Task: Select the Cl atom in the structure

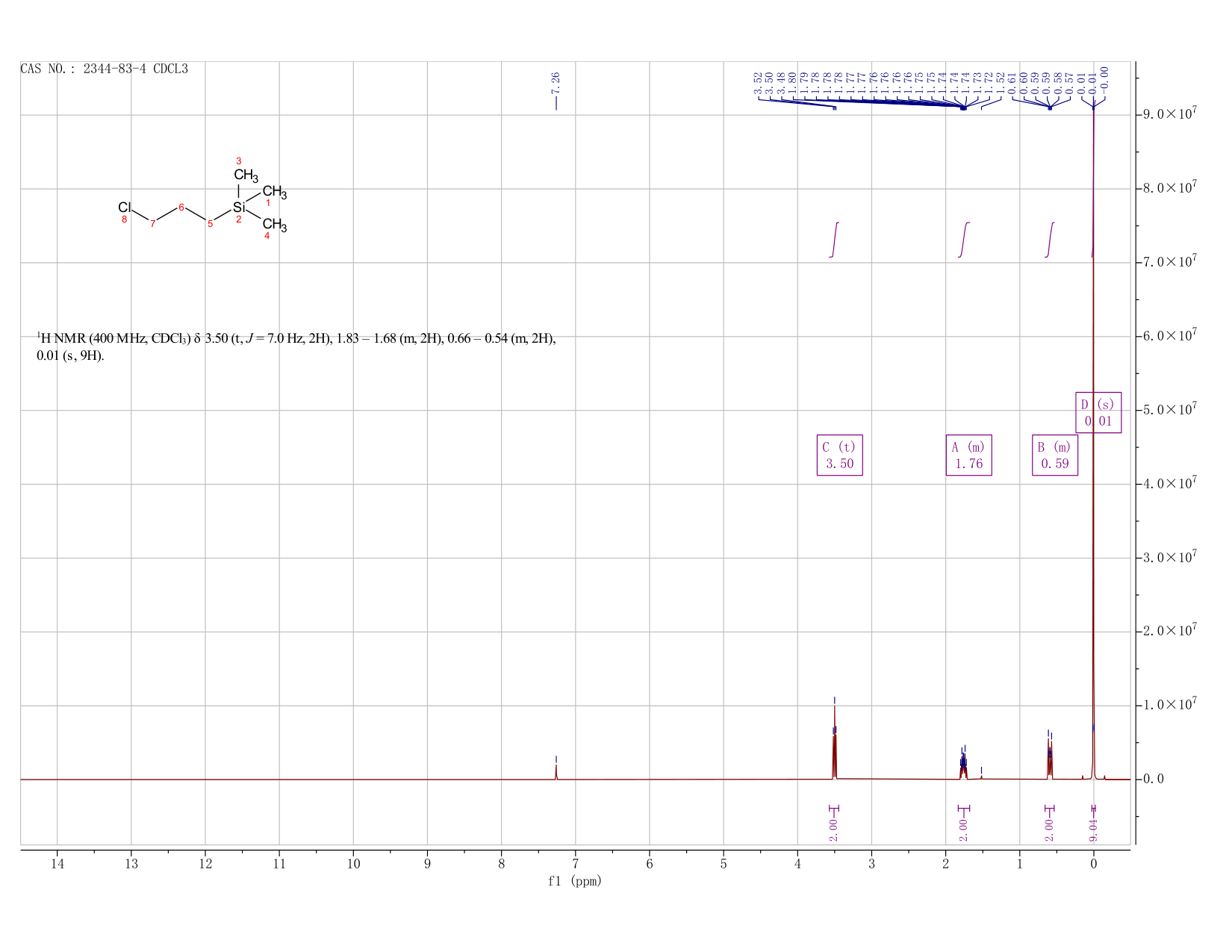Action: 125,207
